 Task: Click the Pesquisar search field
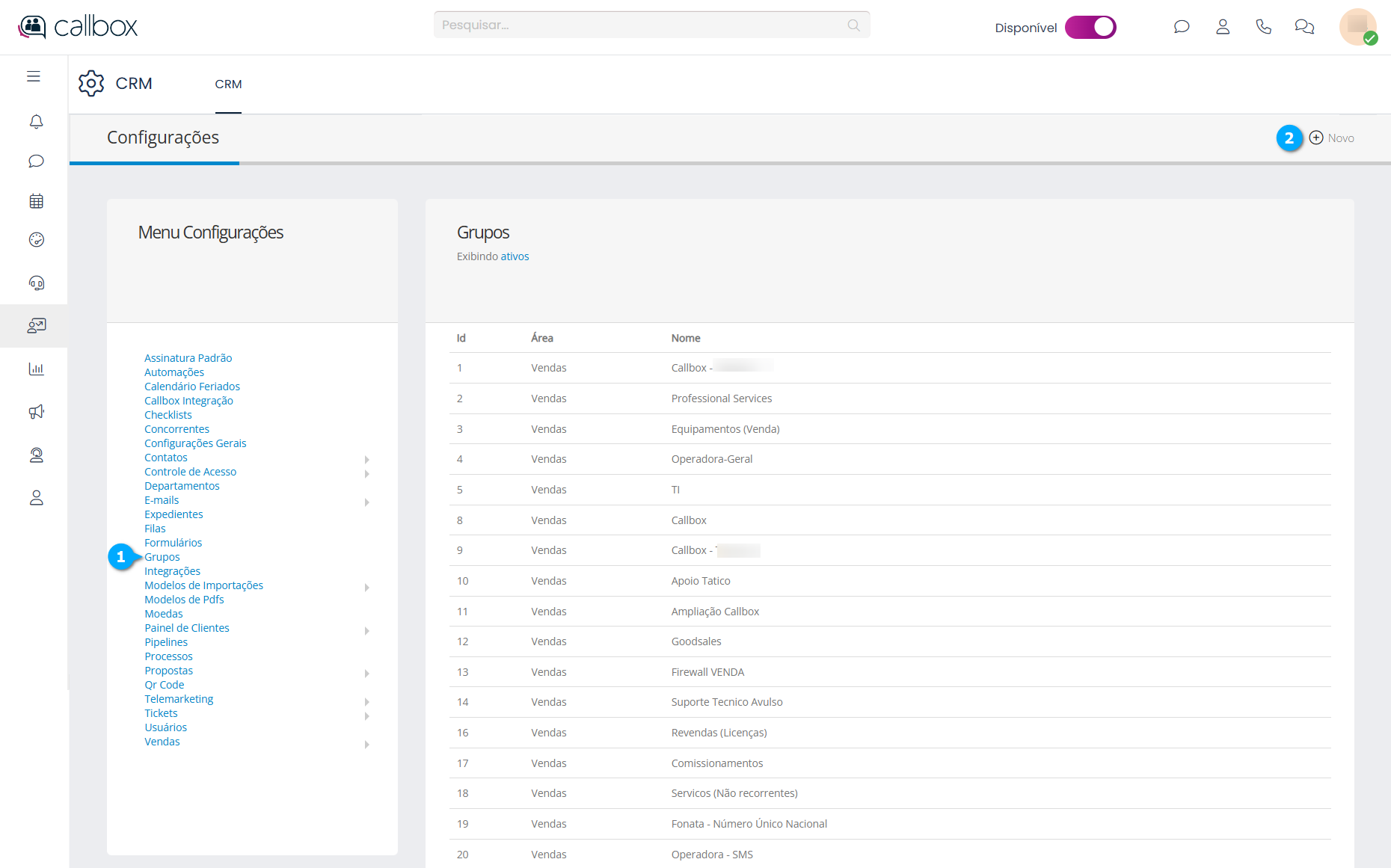(x=643, y=25)
